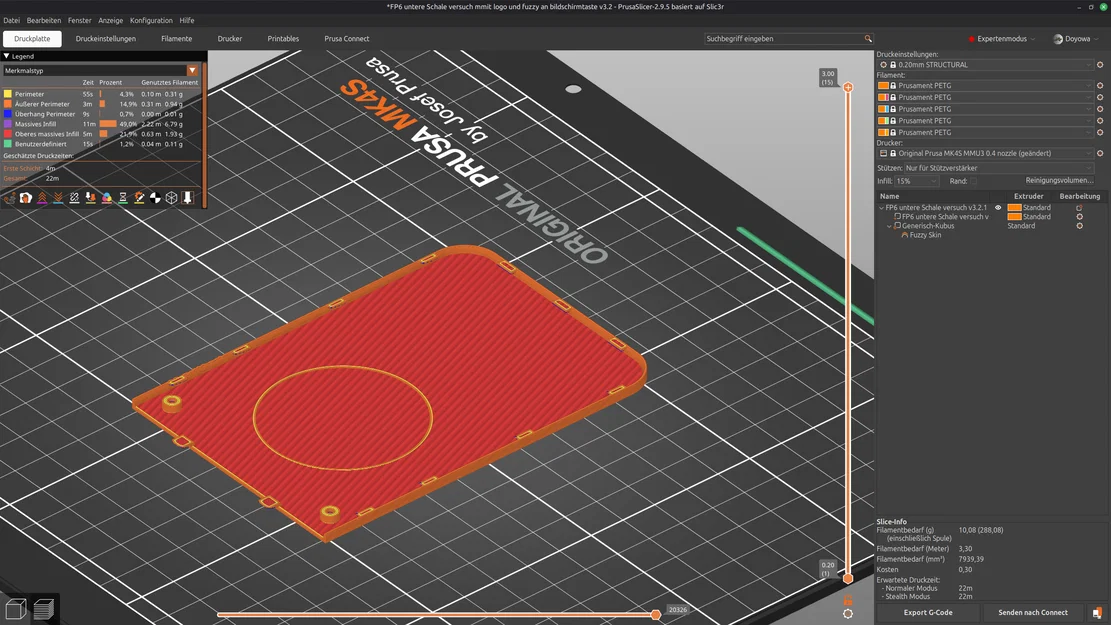Click Reinigungsvolumen... button
Screen dimensions: 1111x625
tap(1059, 181)
